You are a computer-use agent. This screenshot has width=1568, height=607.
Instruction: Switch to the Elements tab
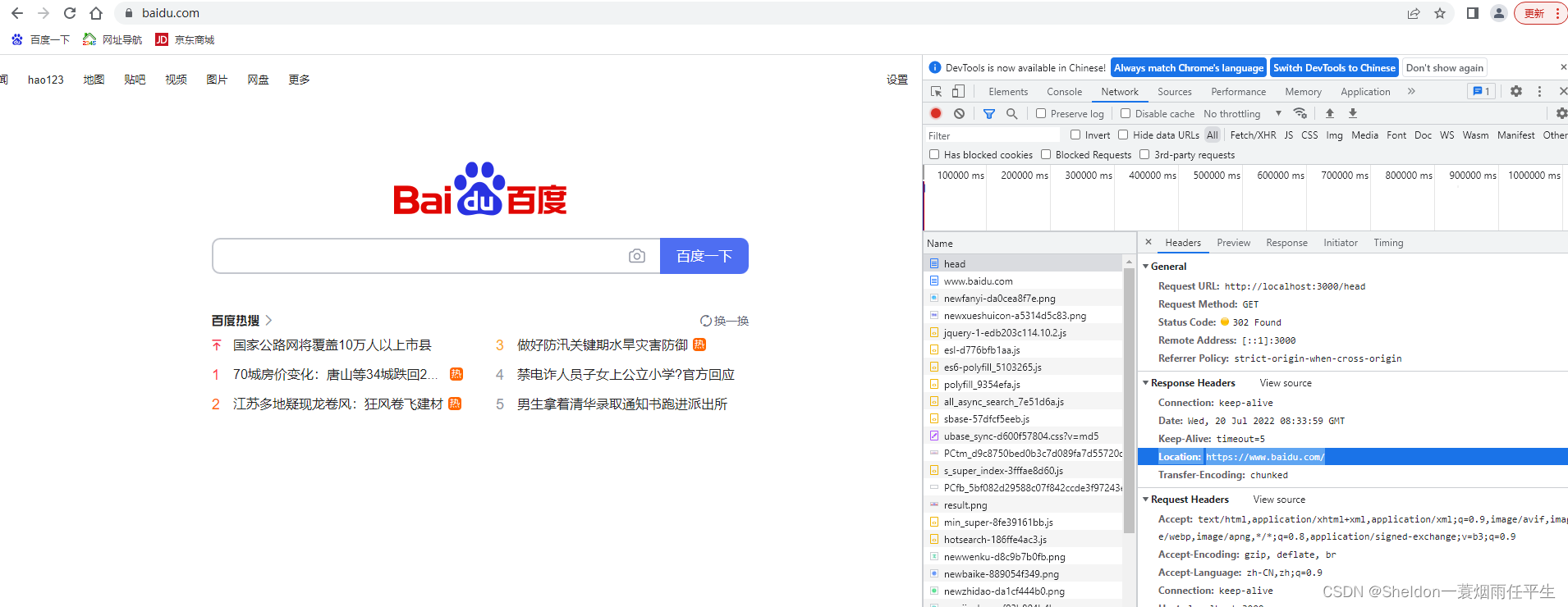pos(1008,92)
